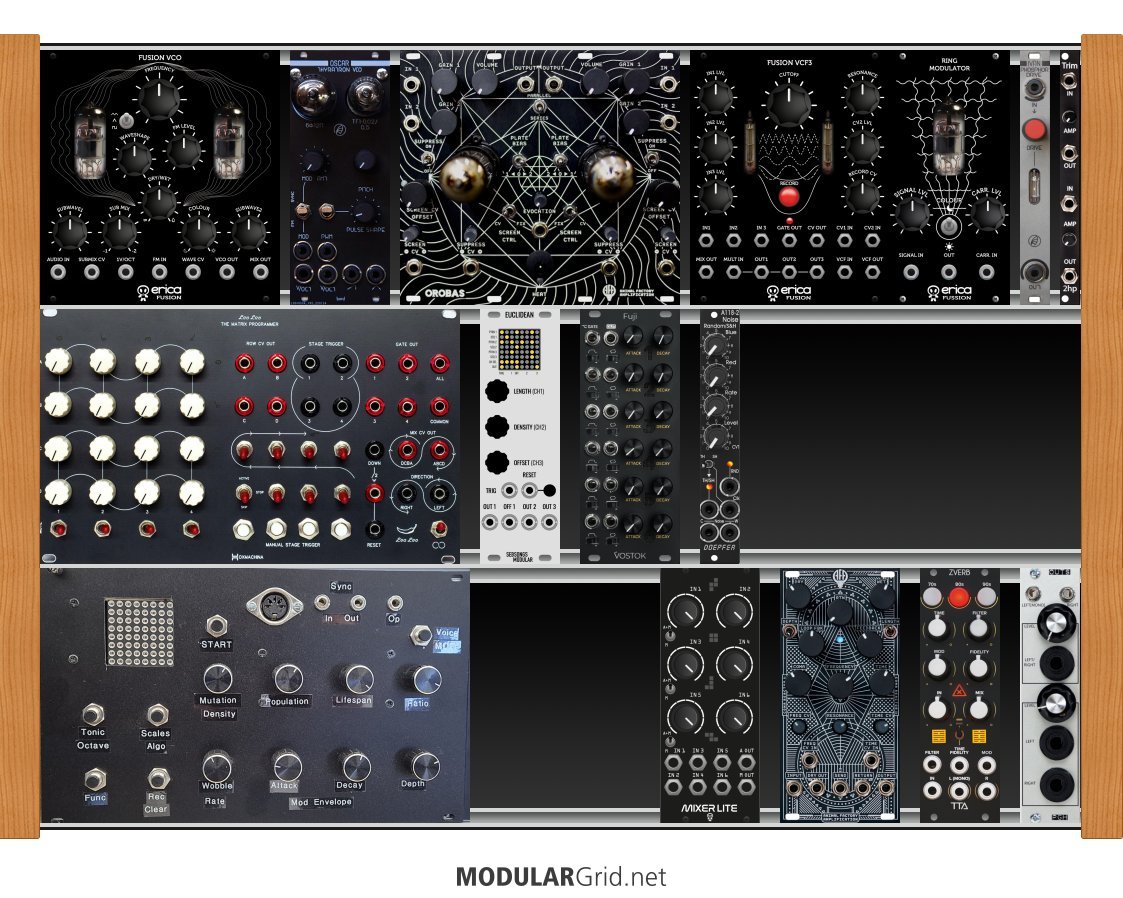Image resolution: width=1123 pixels, height=898 pixels.
Task: Click the Fusion VCF3 CV1 In jack
Action: [x=845, y=240]
